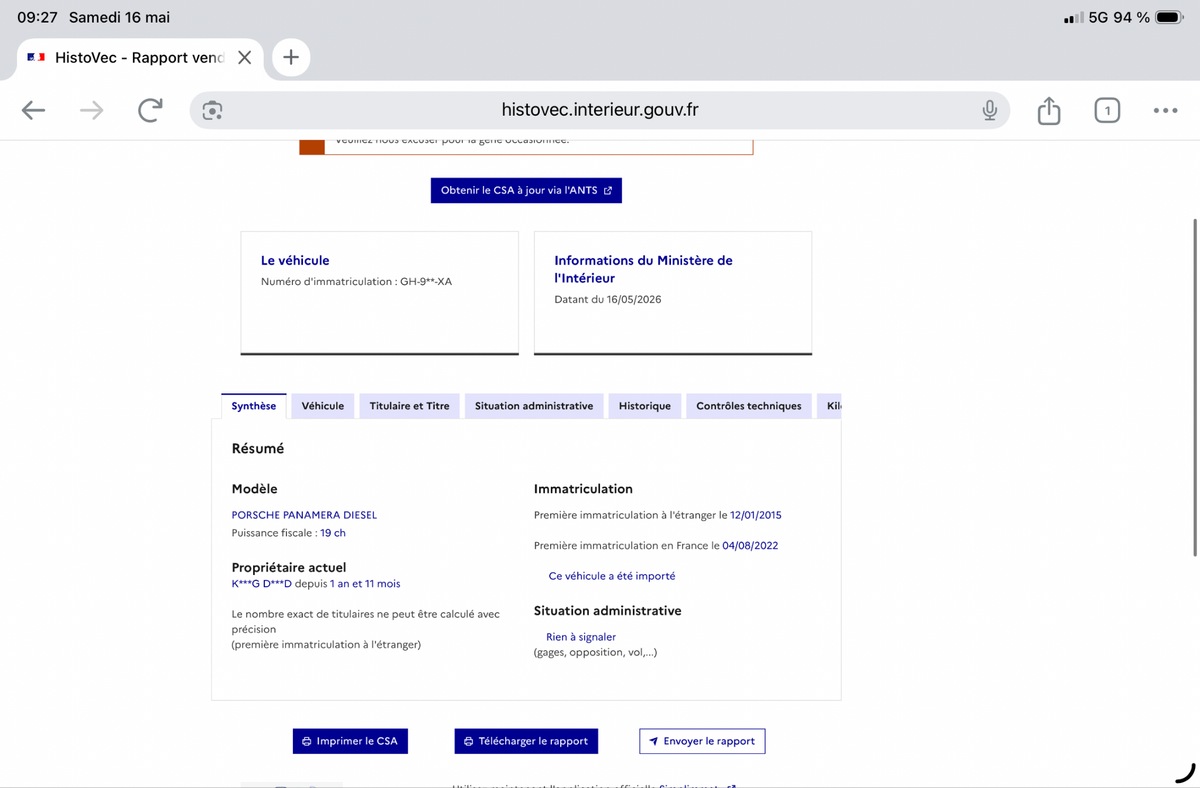Click the Envoyer le rapport button
Viewport: 1200px width, 788px height.
coord(702,741)
